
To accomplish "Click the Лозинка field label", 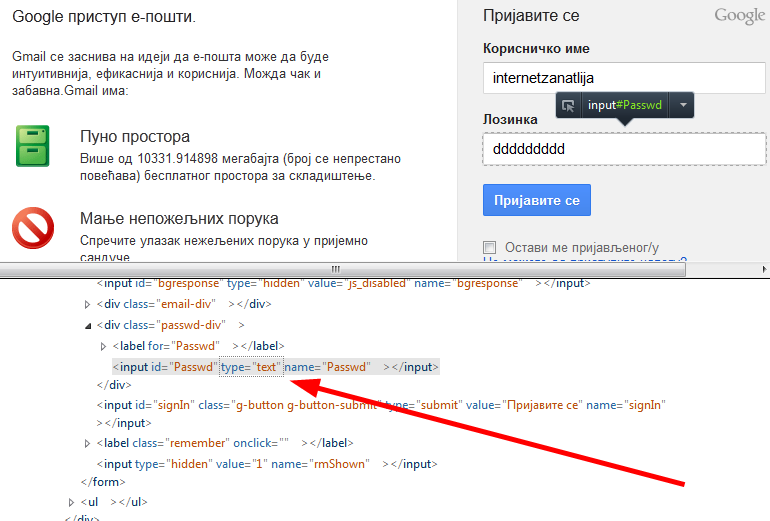I will [510, 119].
